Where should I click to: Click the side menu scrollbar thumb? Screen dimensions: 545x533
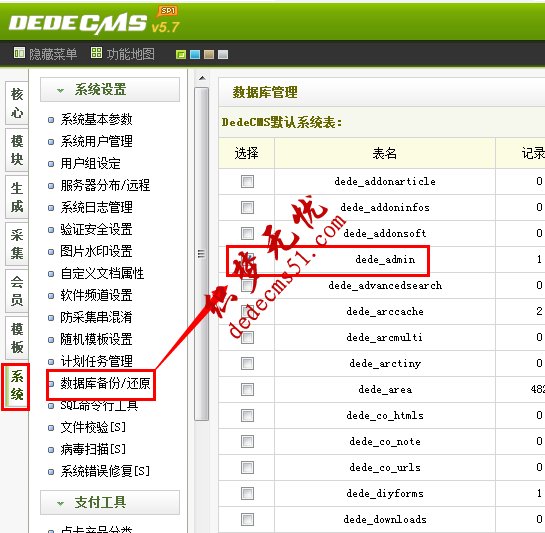201,254
